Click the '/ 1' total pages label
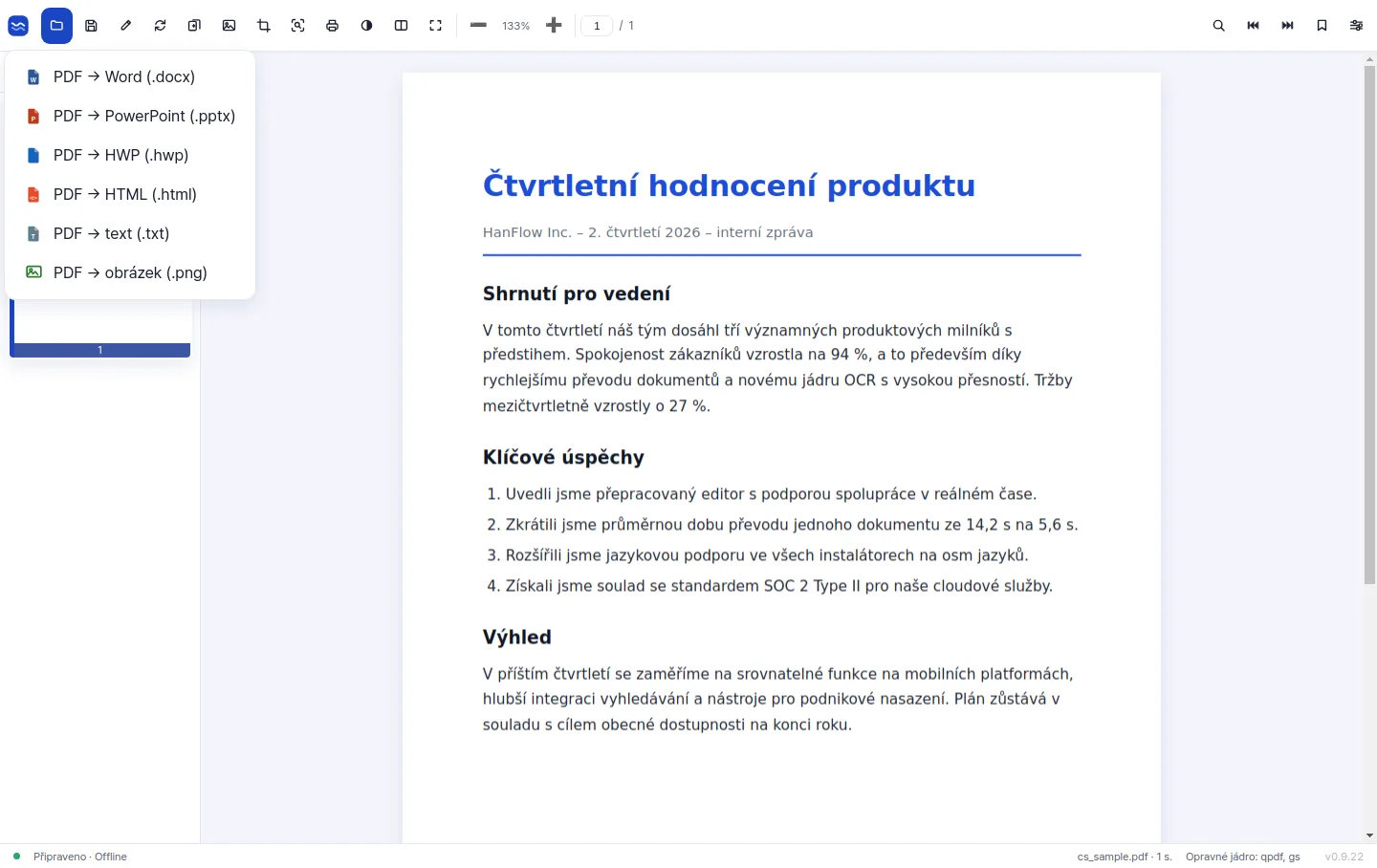 (626, 26)
